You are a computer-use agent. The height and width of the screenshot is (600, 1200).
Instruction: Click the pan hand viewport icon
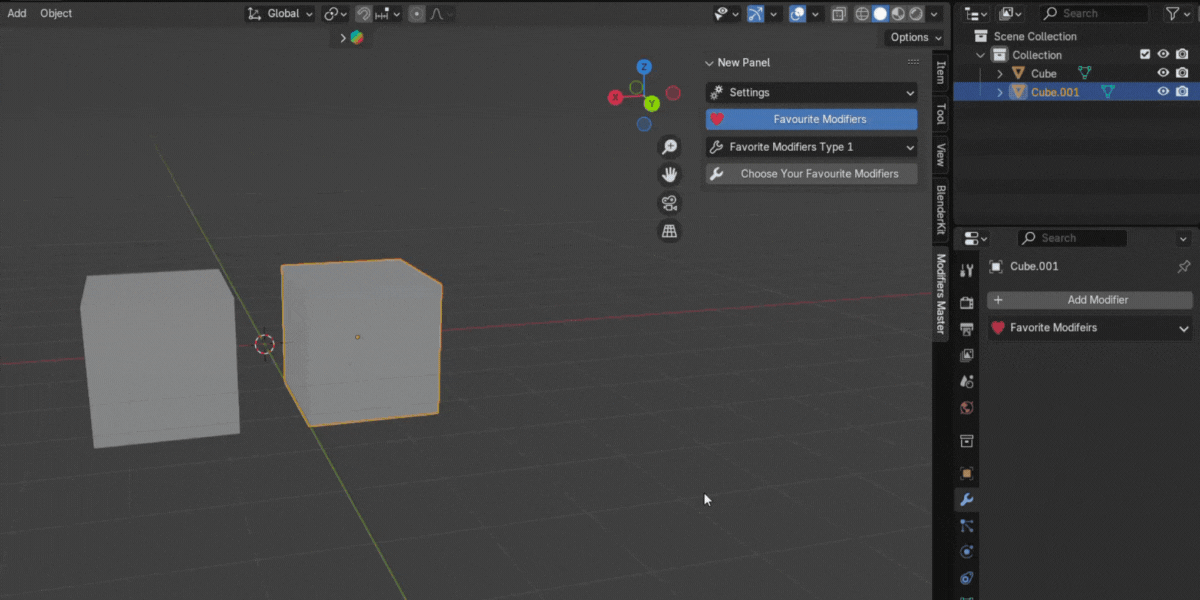coord(669,175)
